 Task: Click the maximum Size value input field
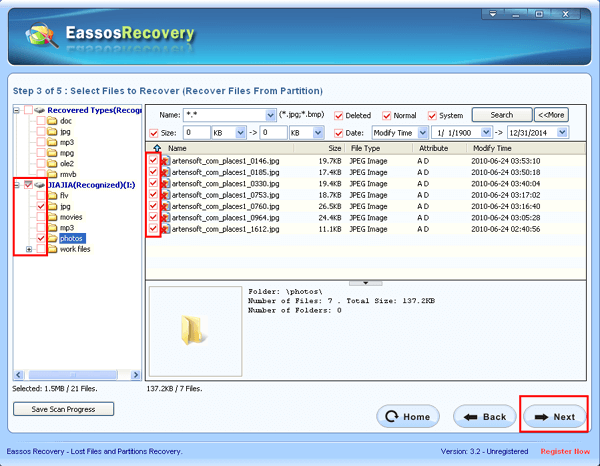pos(273,133)
